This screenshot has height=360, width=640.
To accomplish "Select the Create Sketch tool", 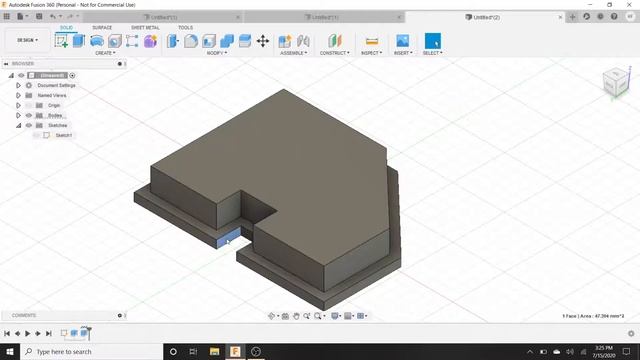I will (x=61, y=41).
